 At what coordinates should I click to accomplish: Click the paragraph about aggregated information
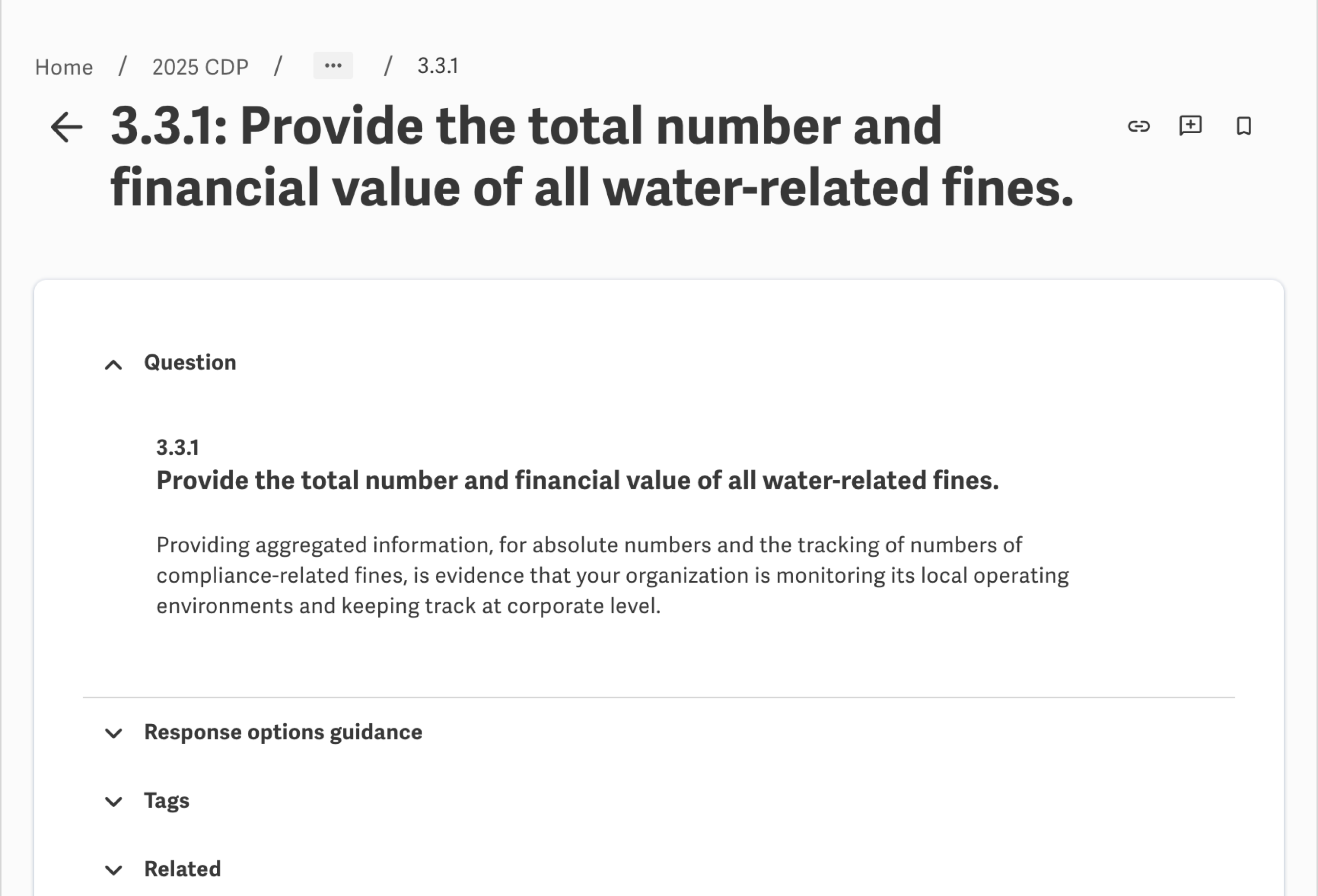pos(613,575)
